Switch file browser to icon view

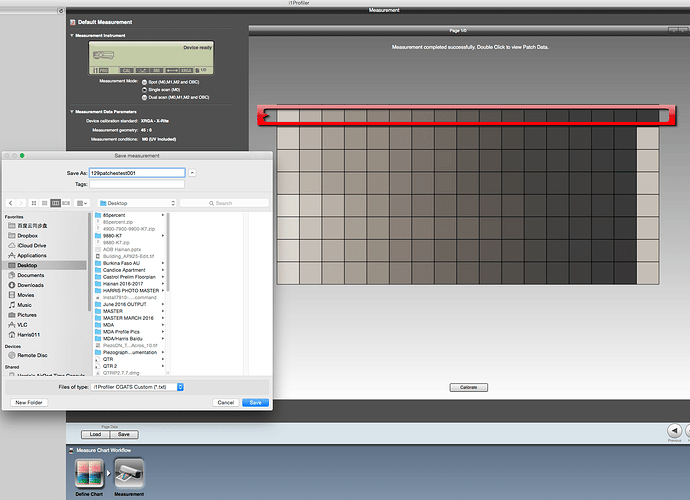point(35,203)
